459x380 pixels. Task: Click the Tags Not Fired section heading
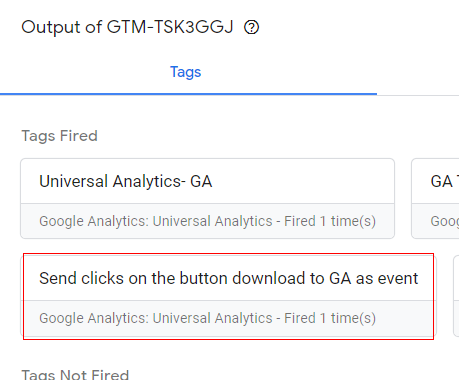[75, 375]
